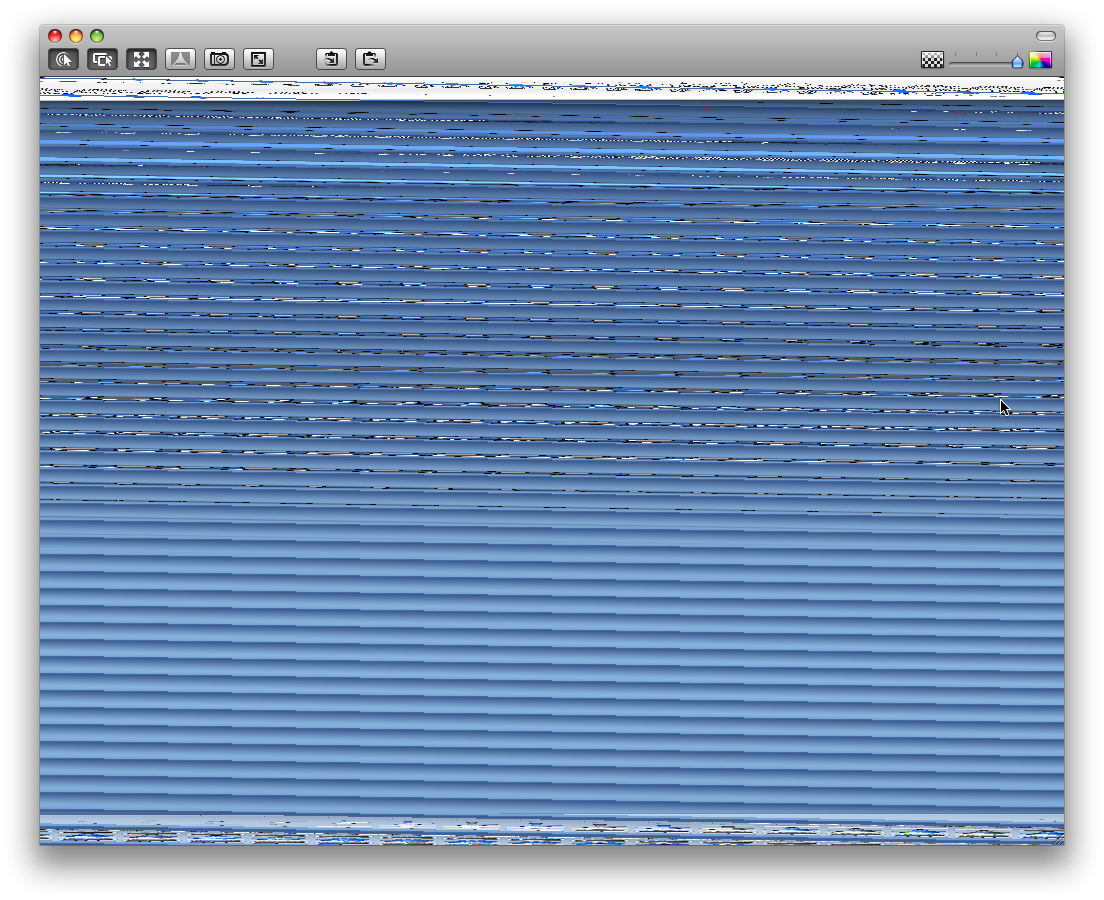
Task: Get clipboard contents from remote computer
Action: pyautogui.click(x=331, y=60)
